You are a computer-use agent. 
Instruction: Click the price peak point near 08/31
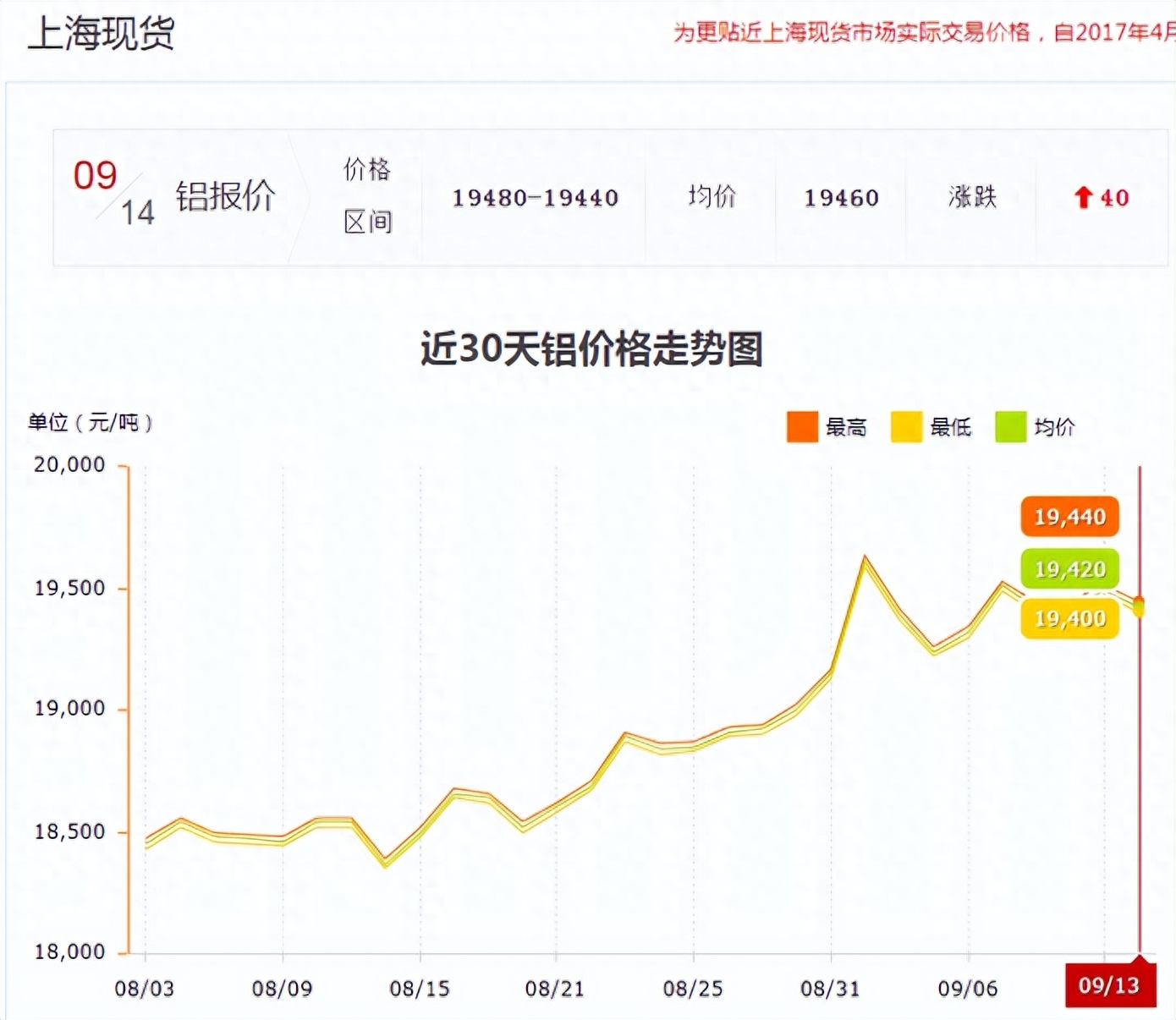pos(865,558)
